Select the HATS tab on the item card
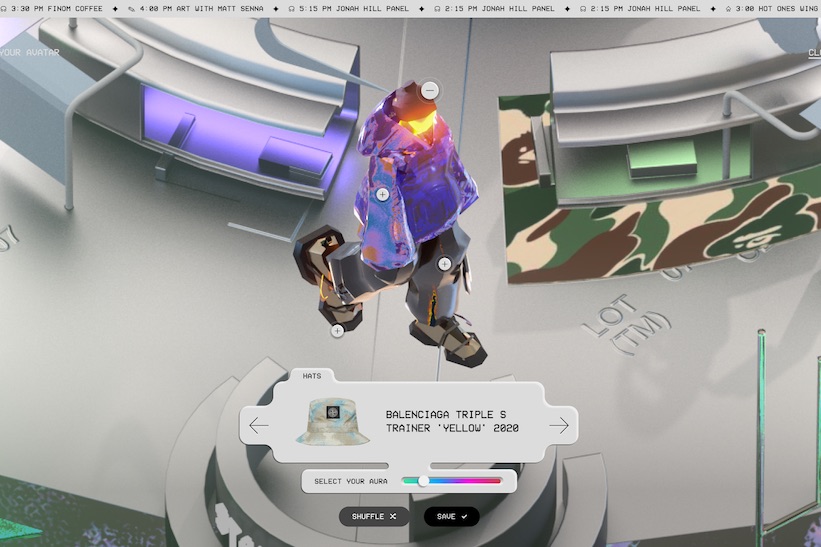The width and height of the screenshot is (821, 547). click(x=312, y=375)
